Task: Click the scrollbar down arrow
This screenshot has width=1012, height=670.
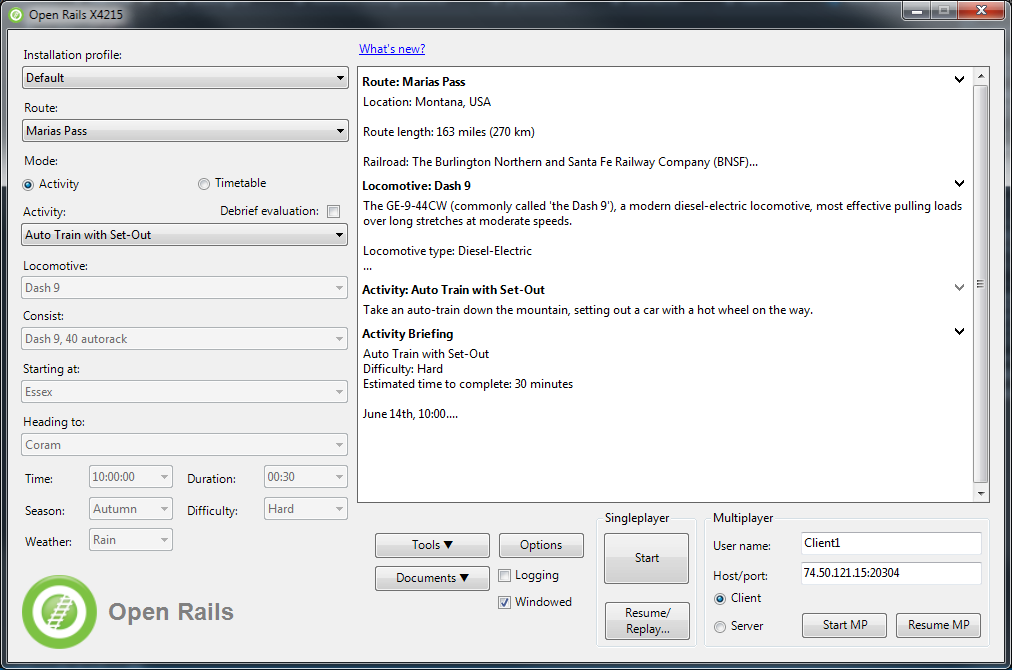Action: [980, 493]
